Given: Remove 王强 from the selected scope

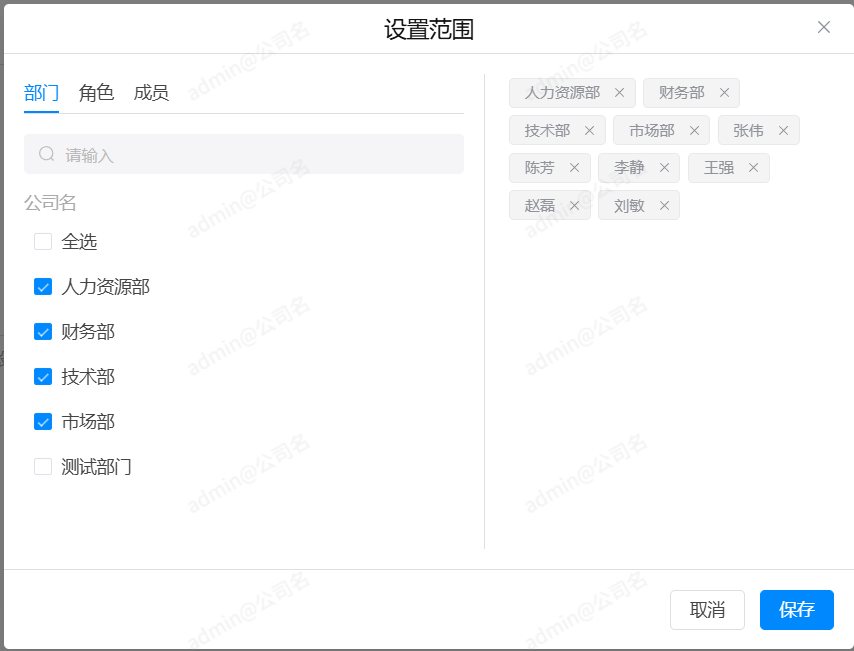Looking at the screenshot, I should tap(753, 168).
